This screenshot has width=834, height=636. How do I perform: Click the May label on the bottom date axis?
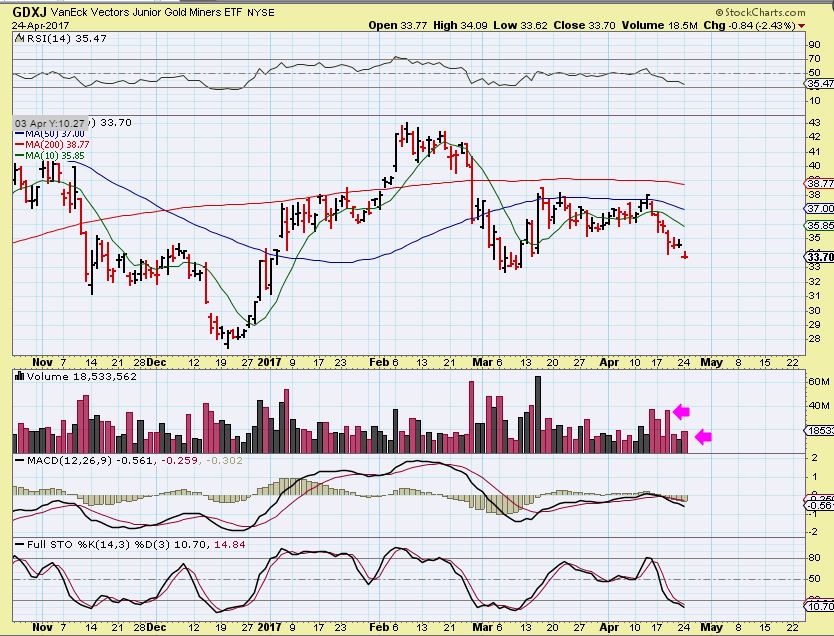pyautogui.click(x=711, y=627)
